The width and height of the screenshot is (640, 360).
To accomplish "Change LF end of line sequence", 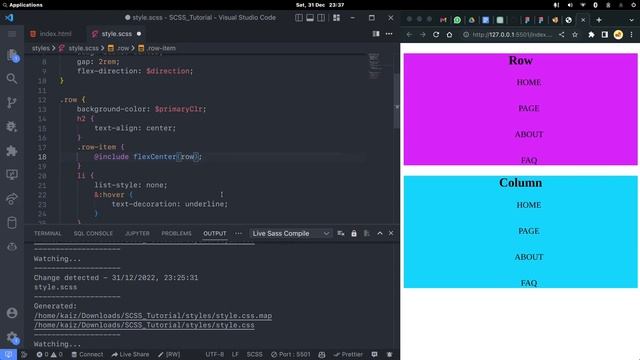I will (x=236, y=354).
